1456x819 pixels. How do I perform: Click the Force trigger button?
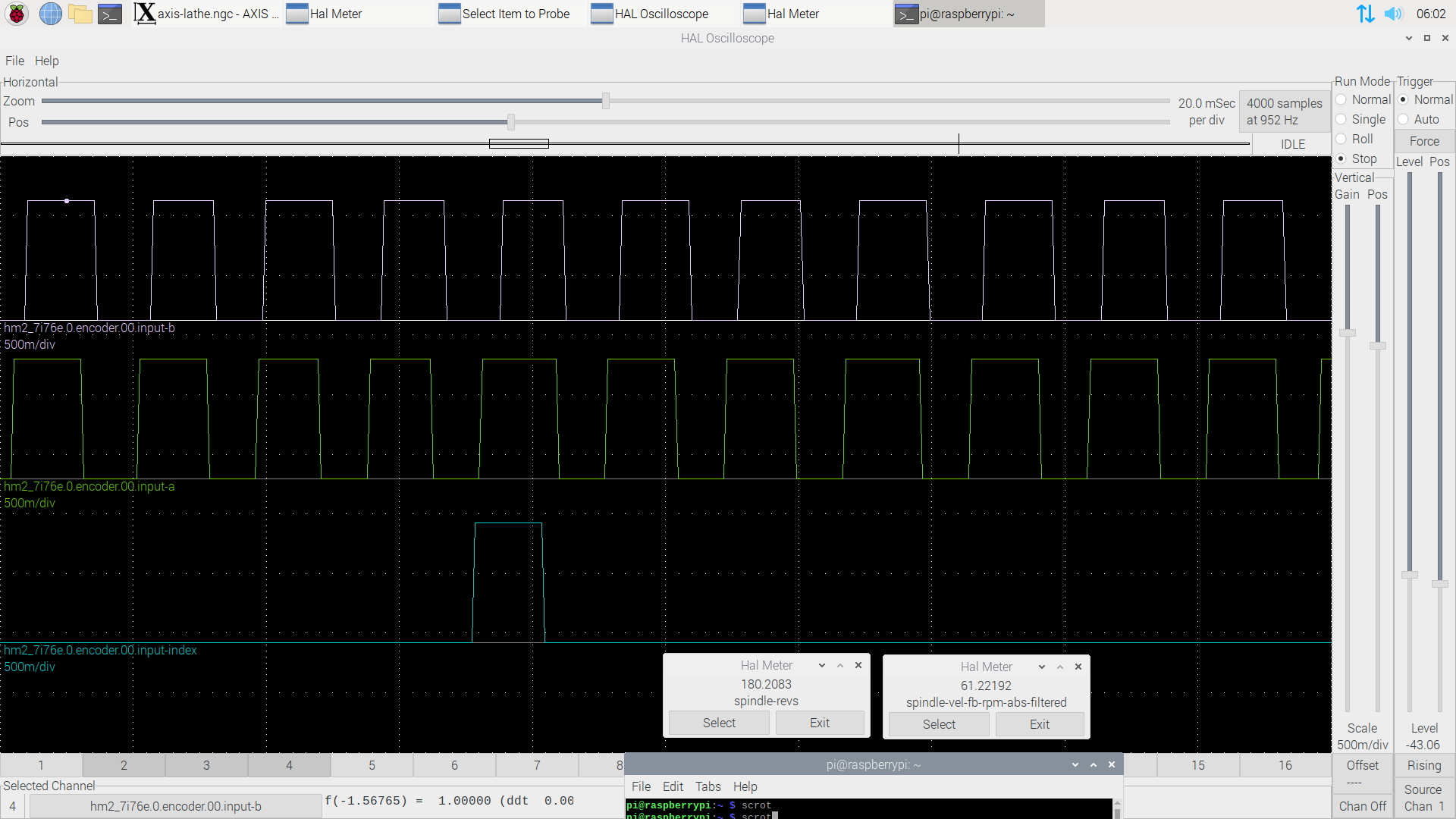click(x=1424, y=141)
